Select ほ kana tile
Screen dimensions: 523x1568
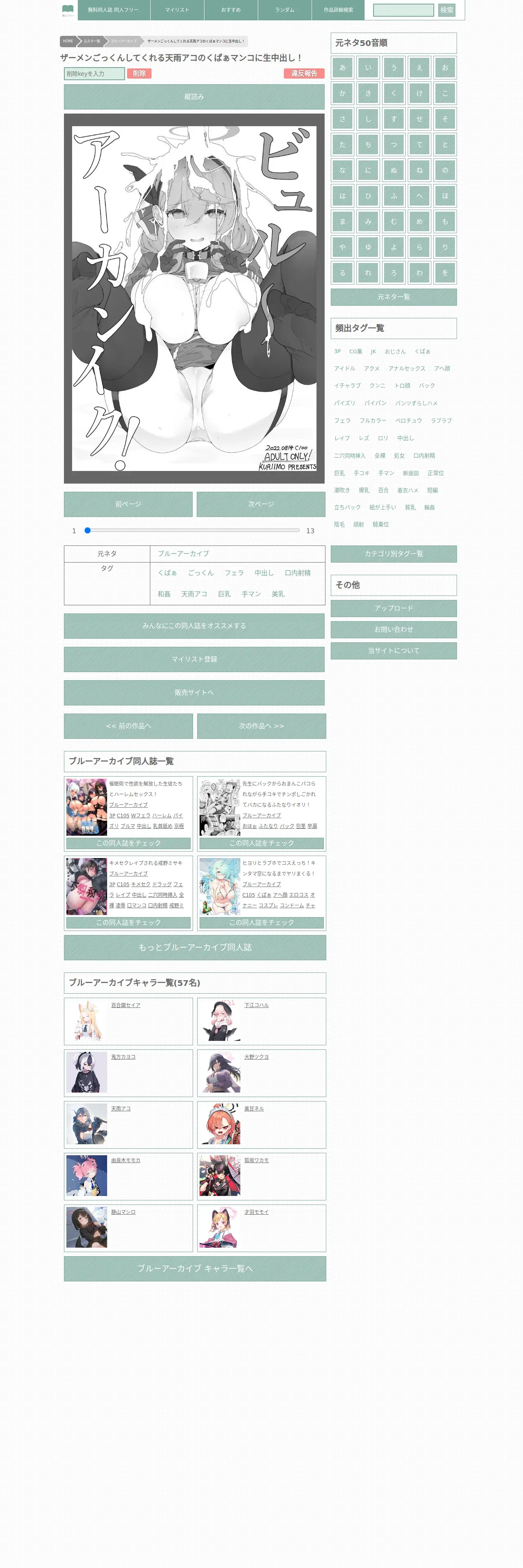(x=445, y=196)
